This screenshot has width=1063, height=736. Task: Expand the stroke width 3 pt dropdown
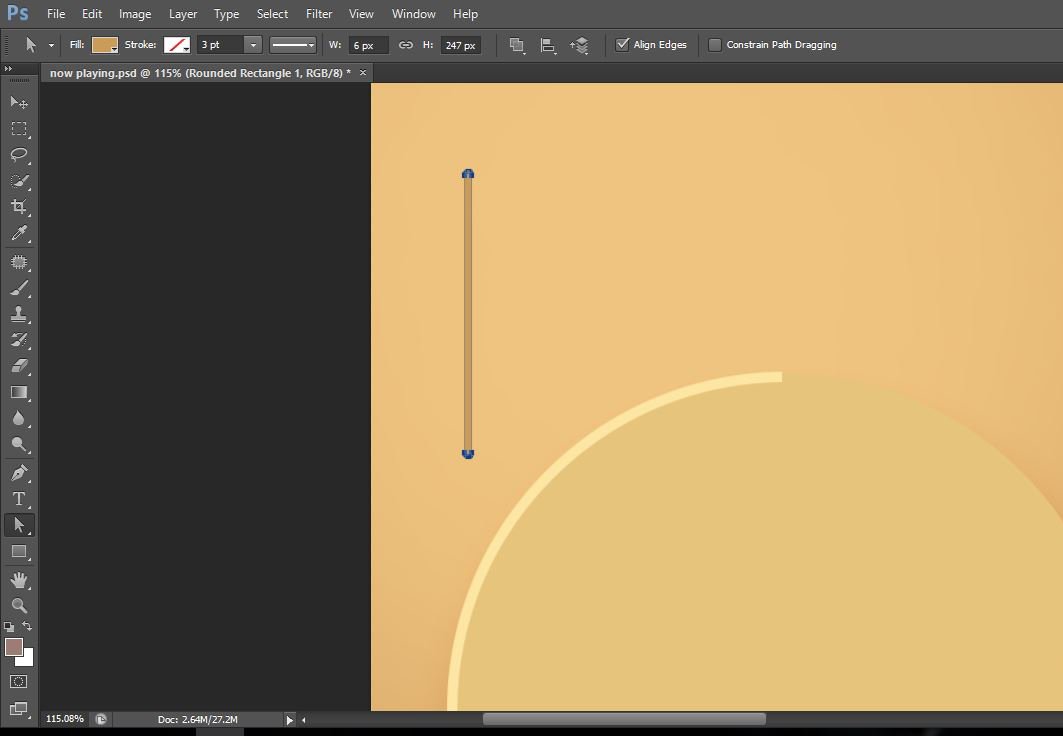point(253,45)
